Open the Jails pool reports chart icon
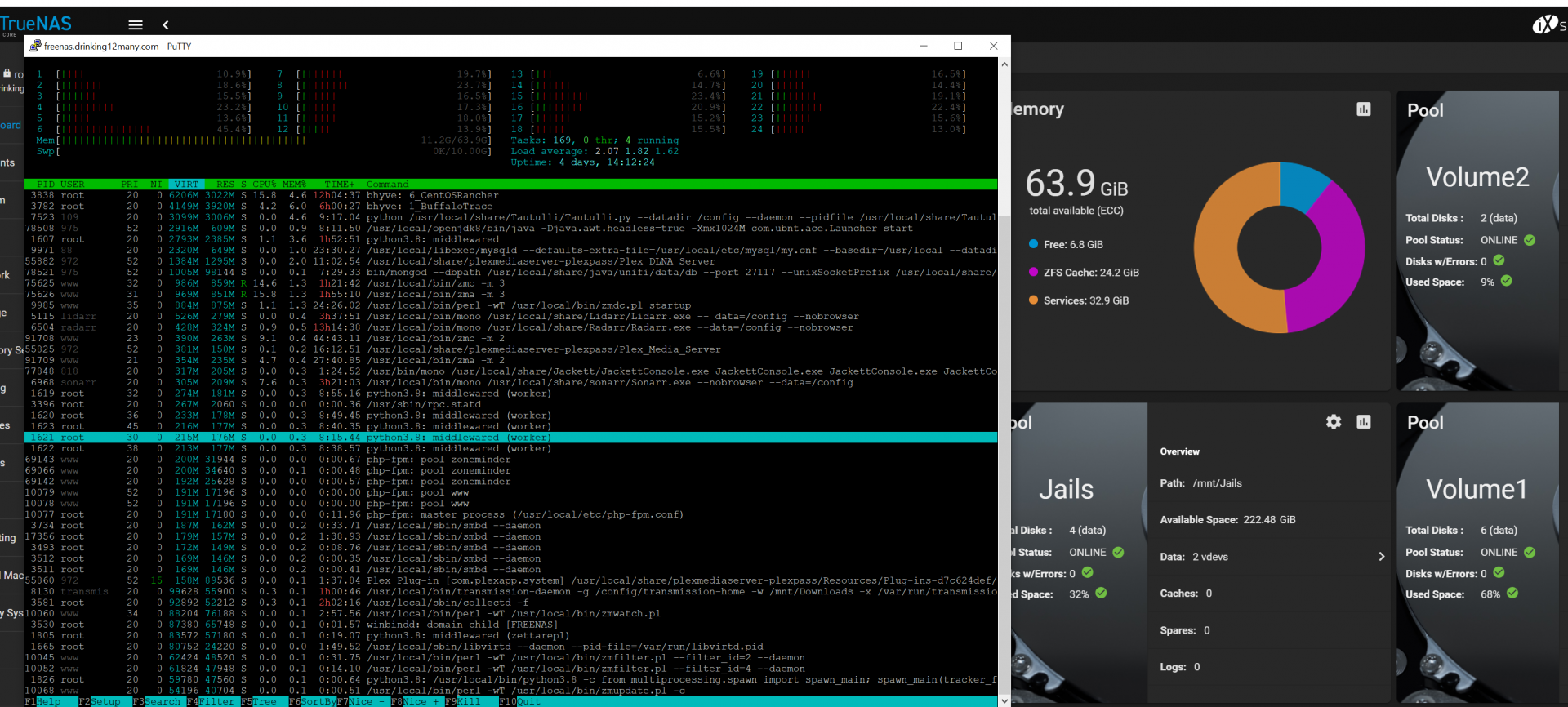The width and height of the screenshot is (1568, 707). coord(1364,422)
